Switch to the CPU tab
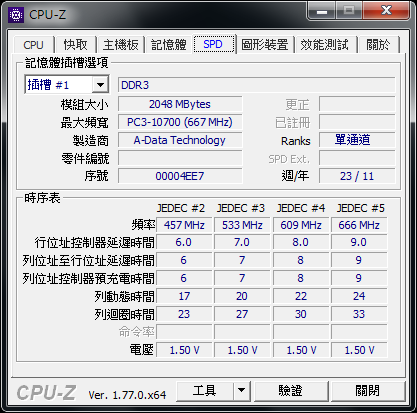Viewport: 417px width, 413px height. (x=33, y=45)
